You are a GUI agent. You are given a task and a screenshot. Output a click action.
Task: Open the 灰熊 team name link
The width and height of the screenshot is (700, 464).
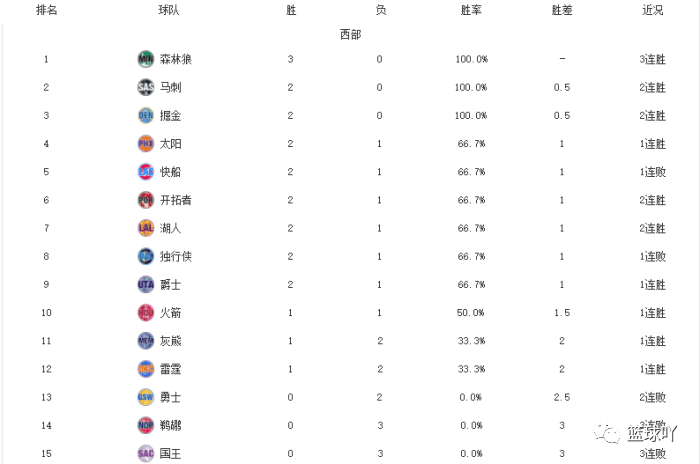[x=171, y=341]
